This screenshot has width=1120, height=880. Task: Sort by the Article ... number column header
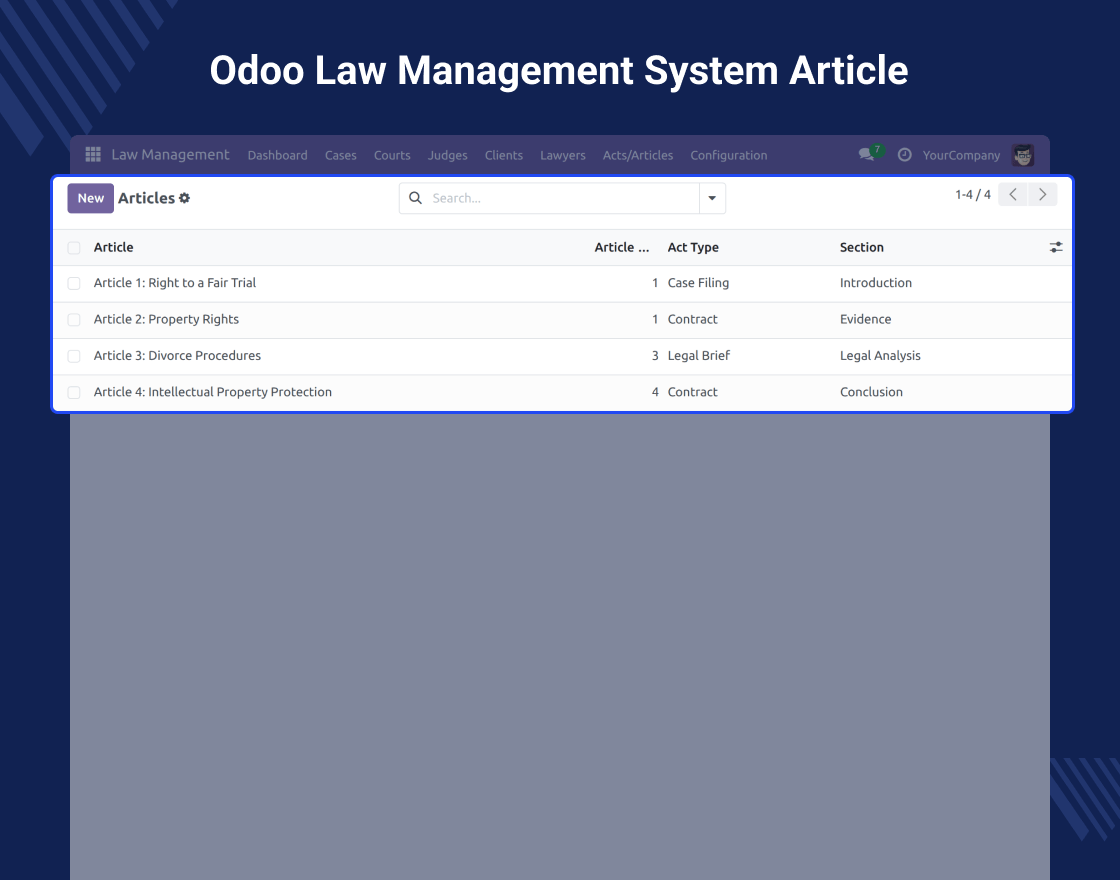pyautogui.click(x=621, y=247)
